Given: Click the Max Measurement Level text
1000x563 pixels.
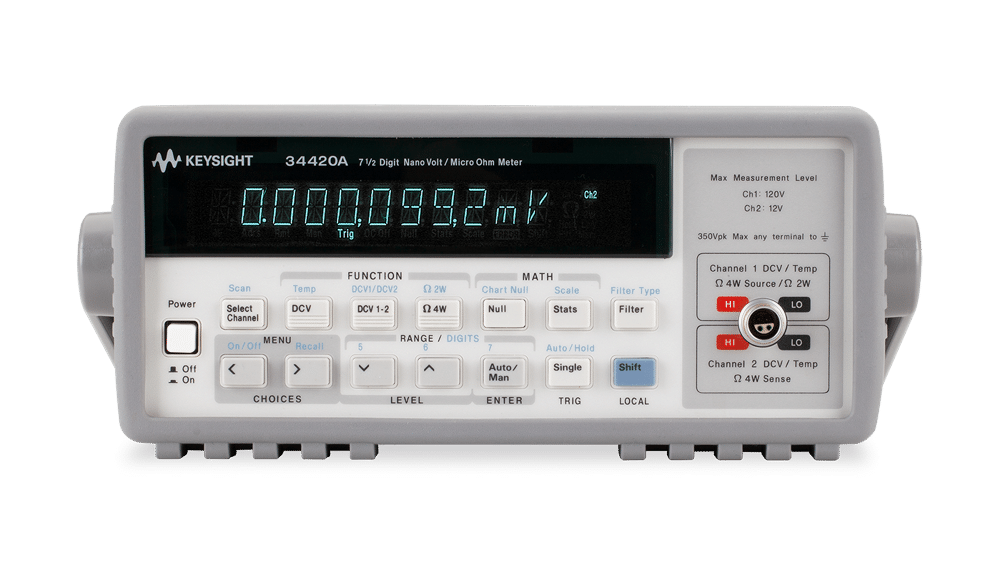Looking at the screenshot, I should click(x=763, y=178).
